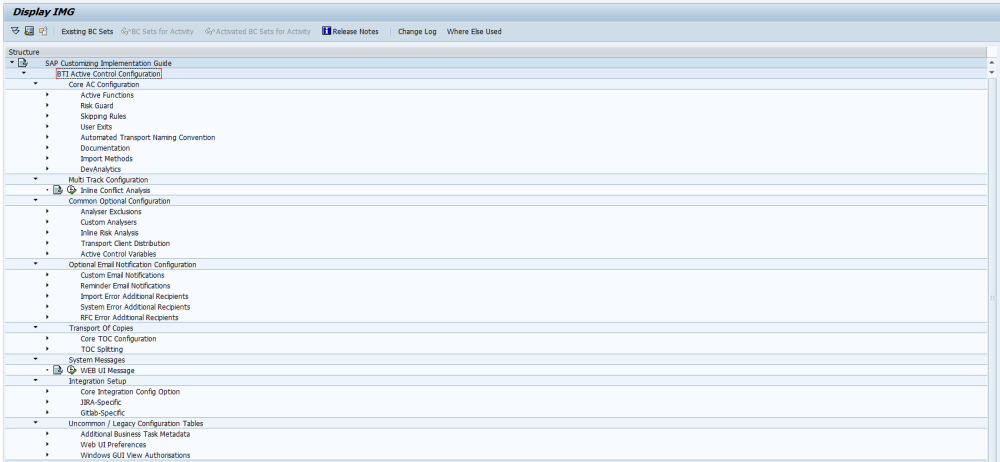Open the Release Notes button label

click(x=355, y=31)
